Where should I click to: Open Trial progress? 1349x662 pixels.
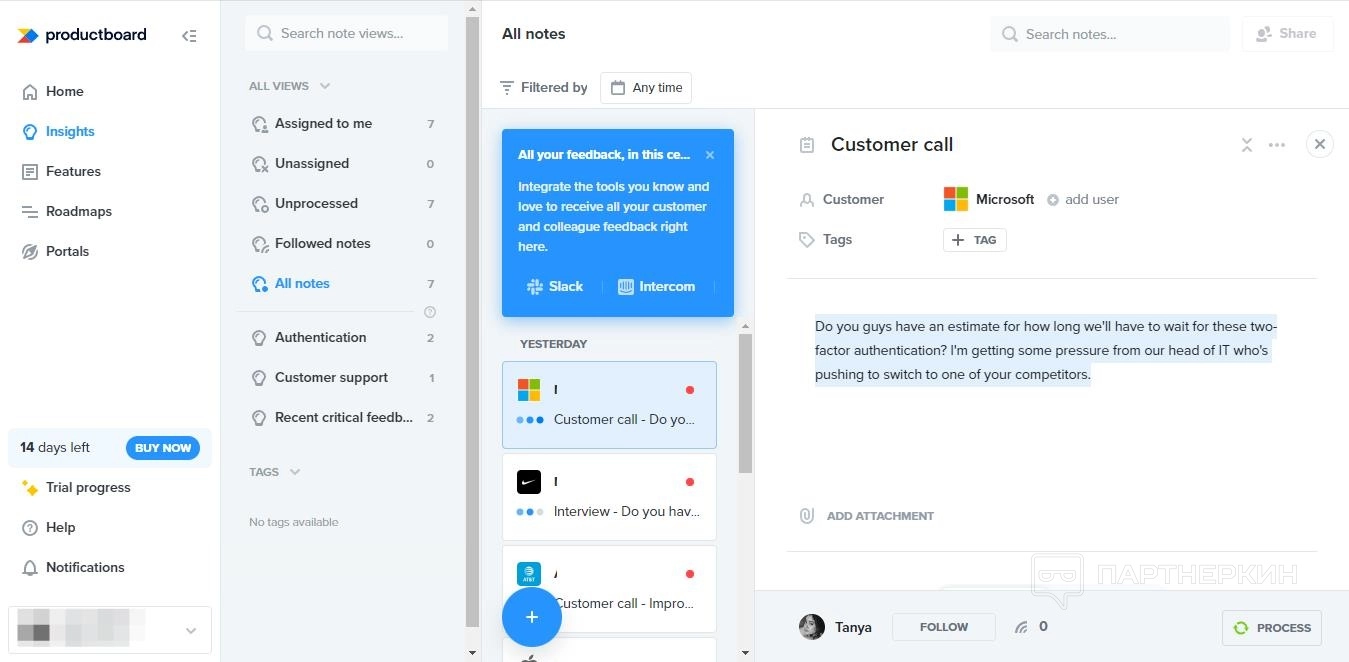88,487
